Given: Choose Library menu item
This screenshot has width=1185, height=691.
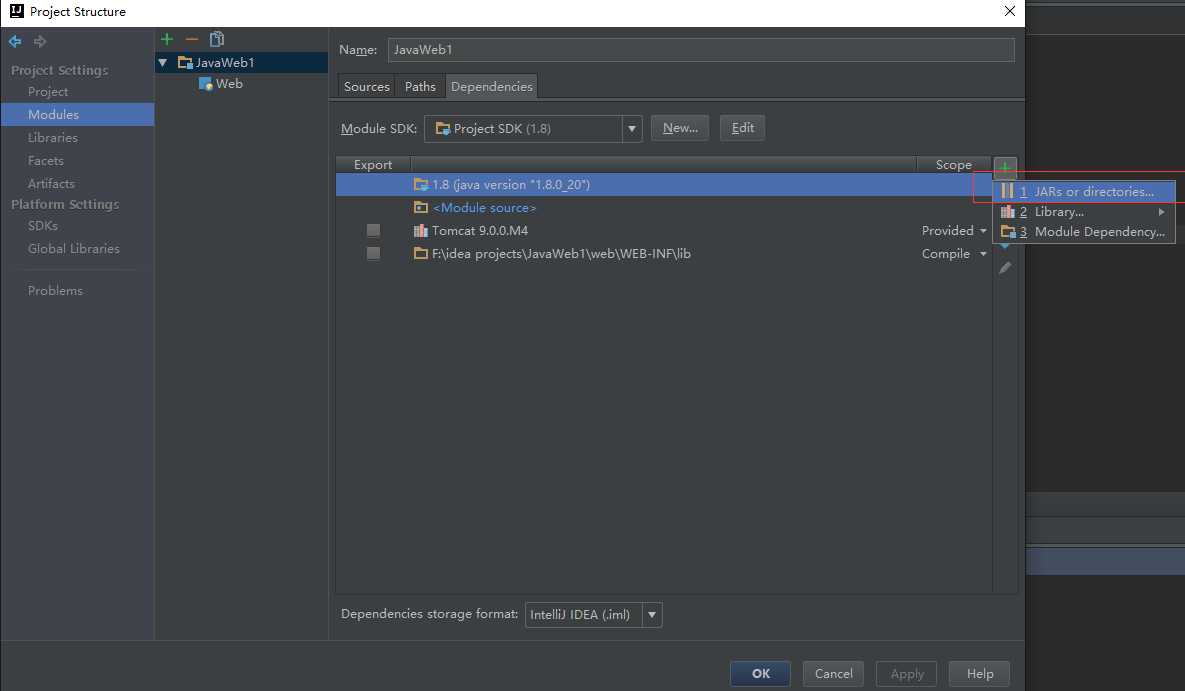Looking at the screenshot, I should point(1084,212).
